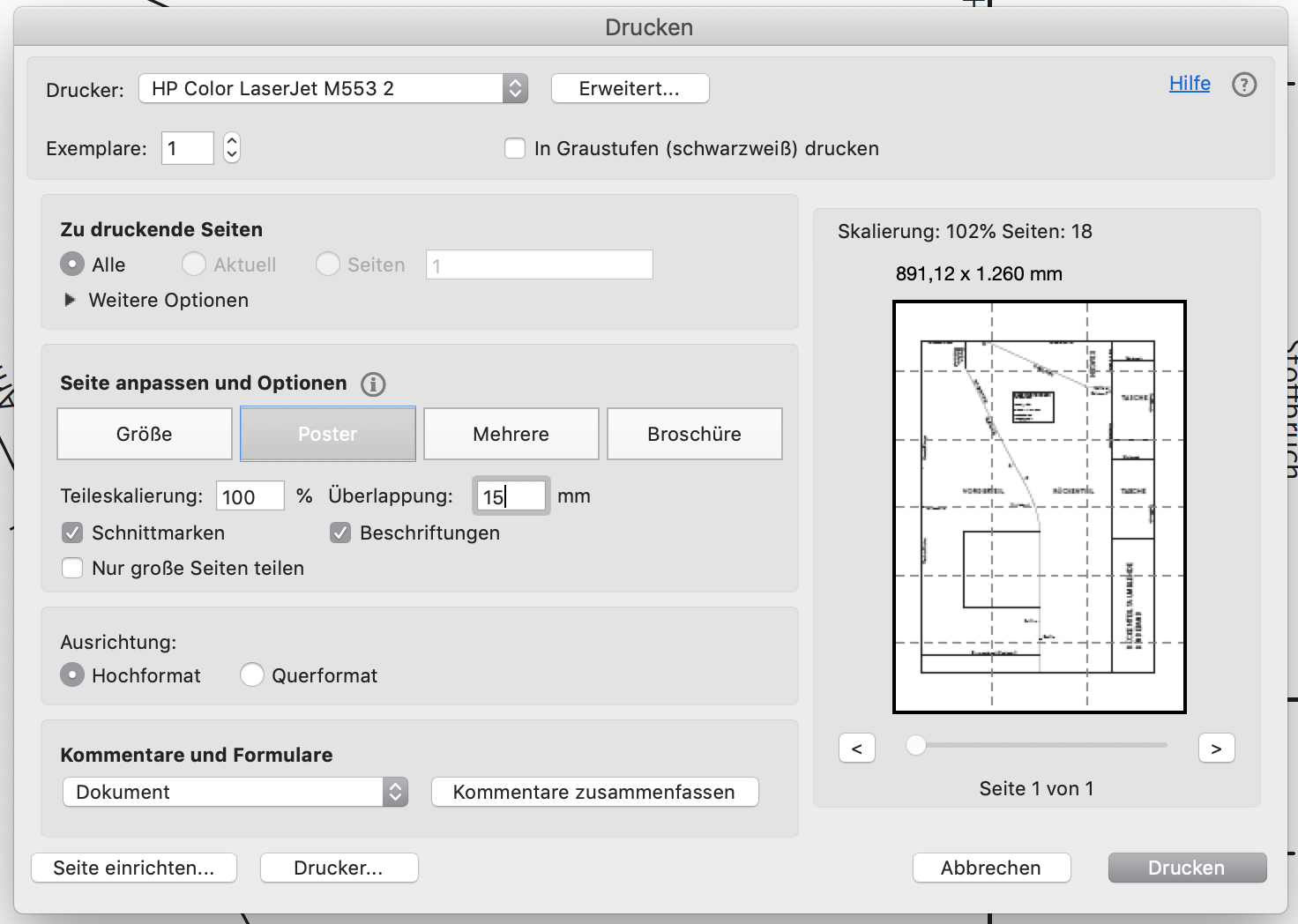Screen dimensions: 1298x924
Task: Click the Exemplare copies field
Action: click(x=188, y=148)
